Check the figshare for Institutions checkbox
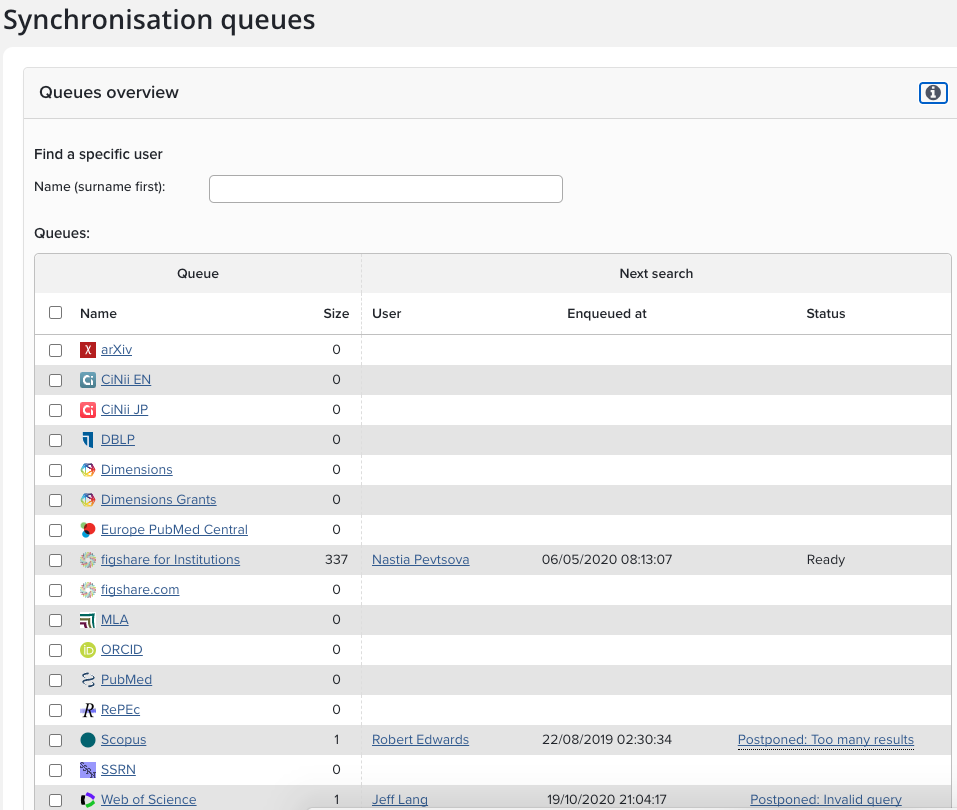The image size is (957, 810). 56,560
